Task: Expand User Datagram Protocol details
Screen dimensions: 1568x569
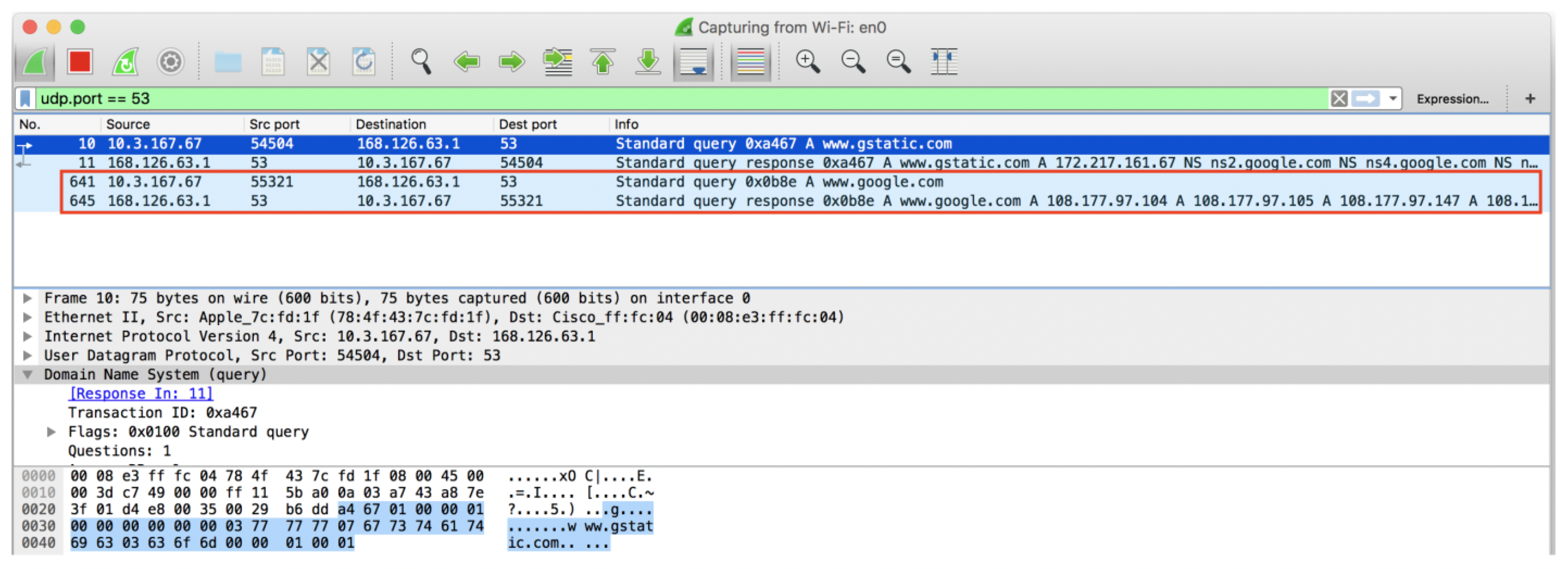Action: tap(27, 356)
